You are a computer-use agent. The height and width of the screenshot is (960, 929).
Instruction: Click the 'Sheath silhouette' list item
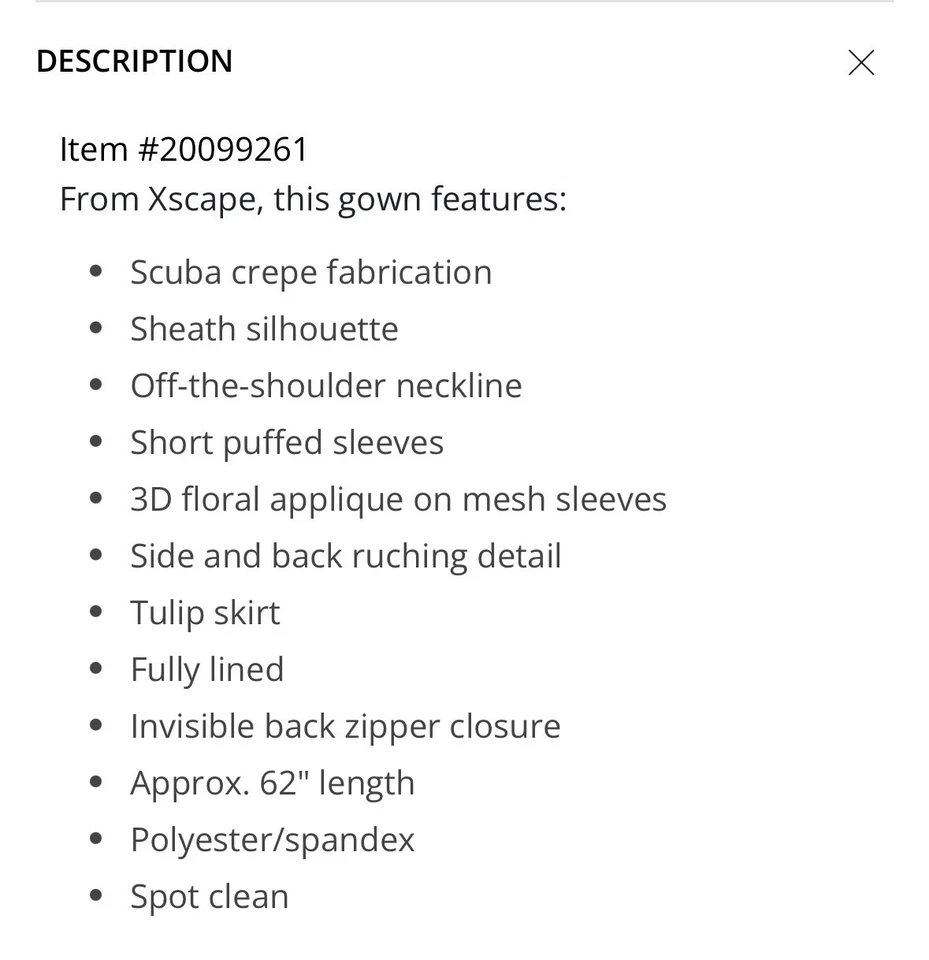(x=264, y=329)
